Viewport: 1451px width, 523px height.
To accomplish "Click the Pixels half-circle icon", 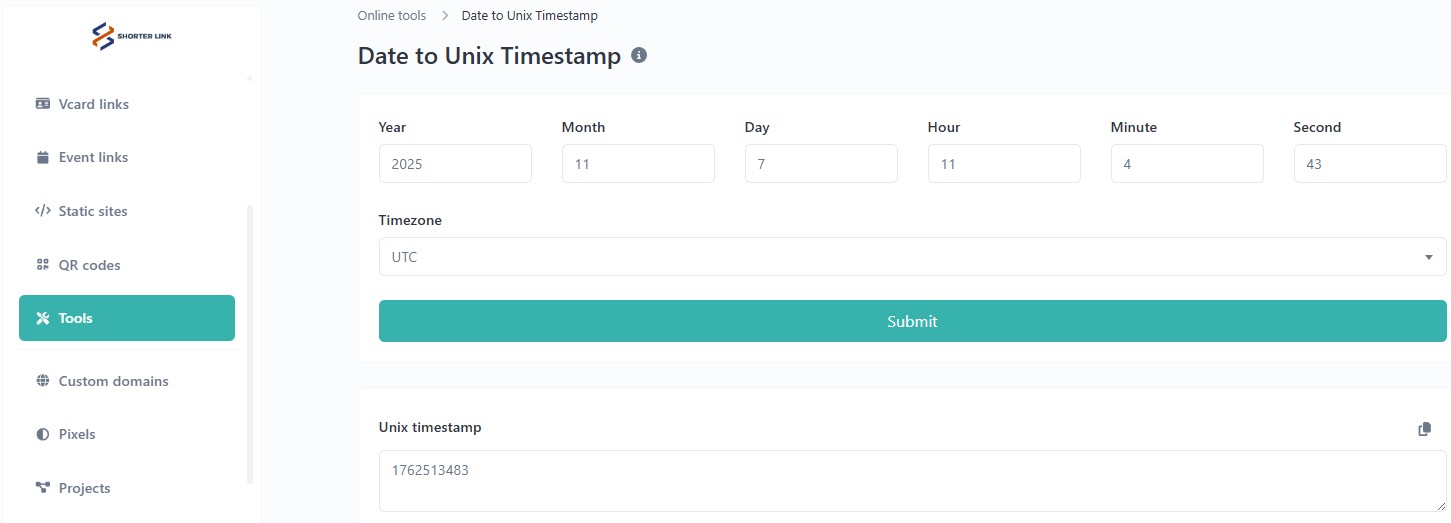I will 43,434.
